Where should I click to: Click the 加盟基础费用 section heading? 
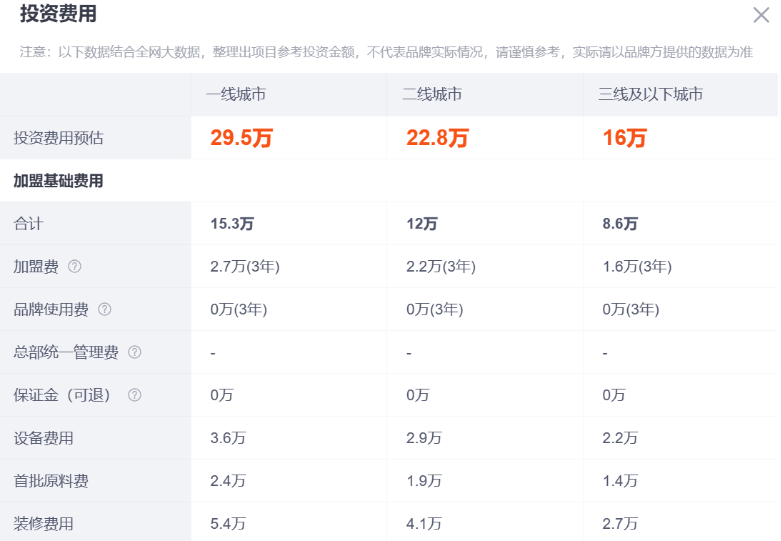(x=58, y=181)
